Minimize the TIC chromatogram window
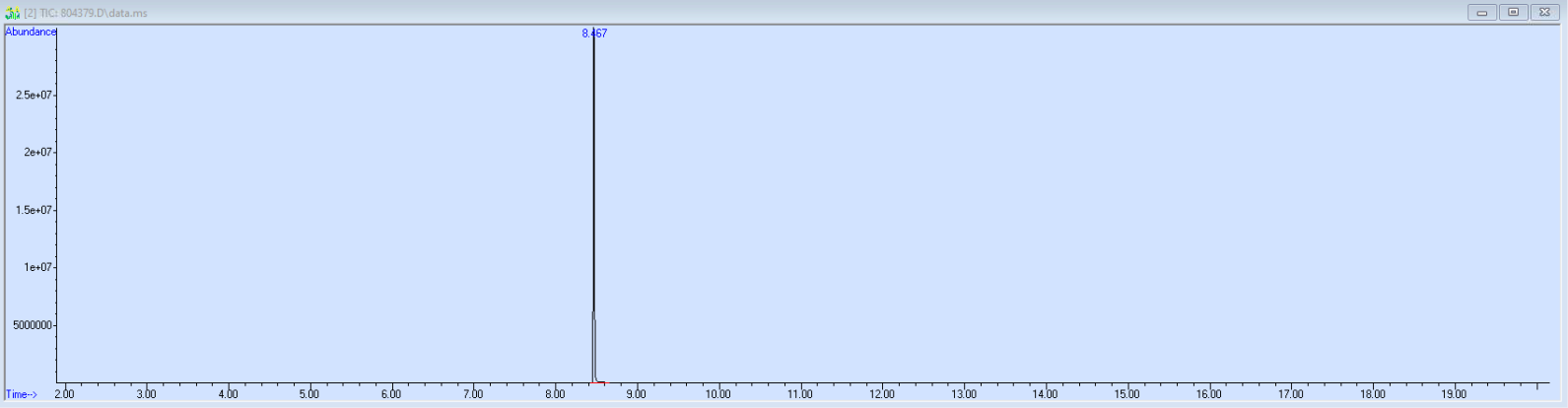The width and height of the screenshot is (1568, 408). 1481,13
